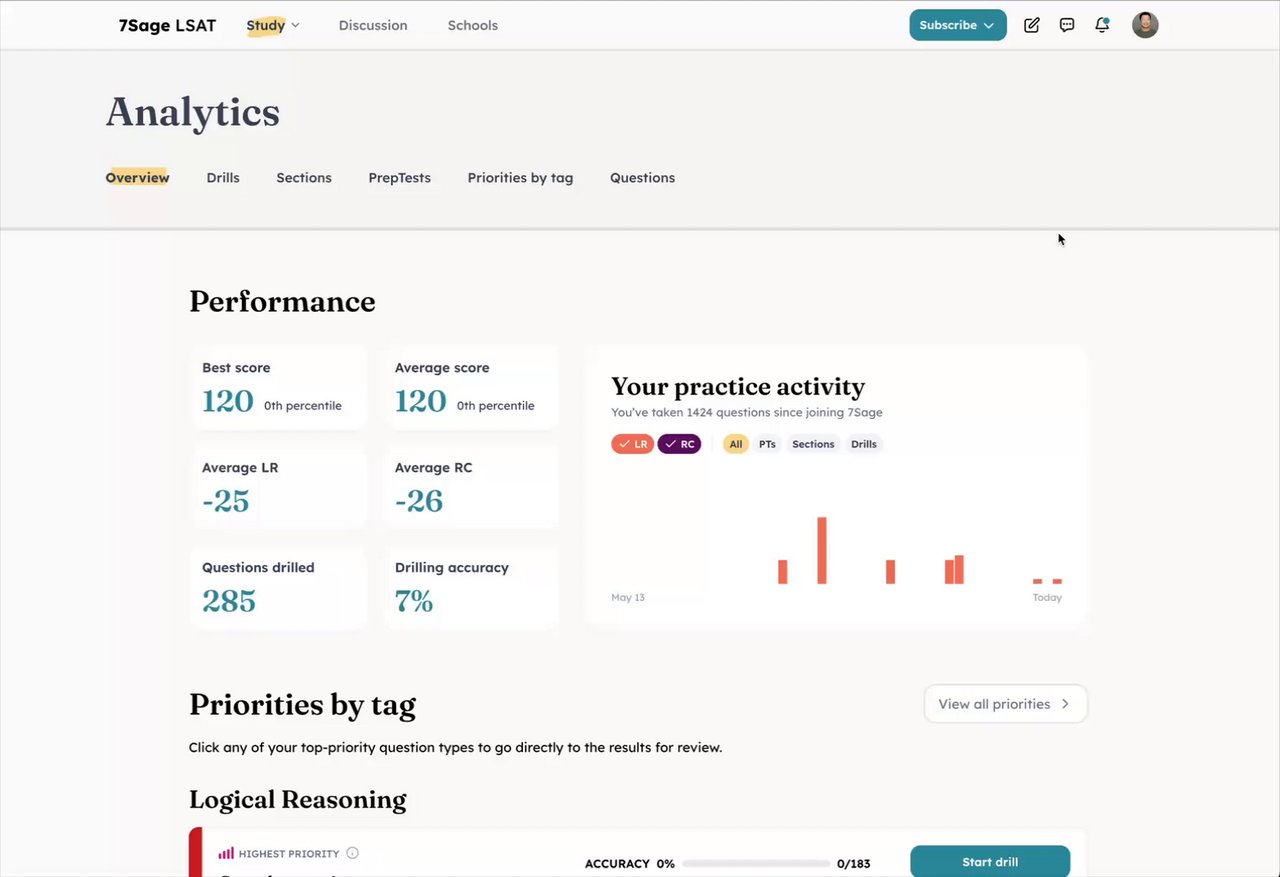
Task: Click the Highest Priority info icon
Action: [x=352, y=853]
